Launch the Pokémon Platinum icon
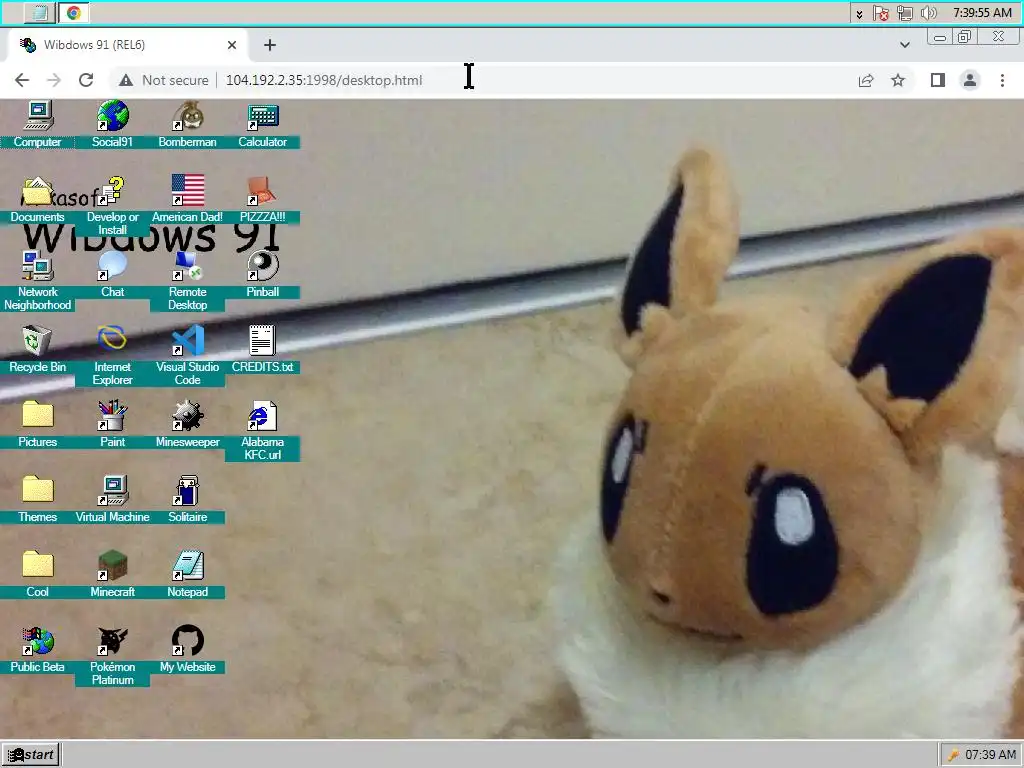 coord(112,656)
